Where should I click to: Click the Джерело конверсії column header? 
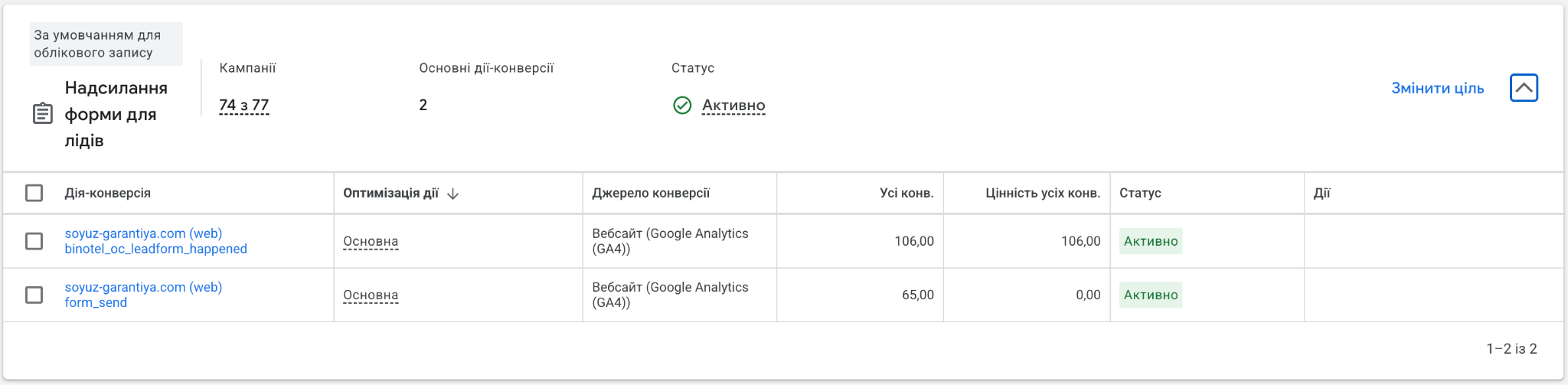tap(651, 193)
